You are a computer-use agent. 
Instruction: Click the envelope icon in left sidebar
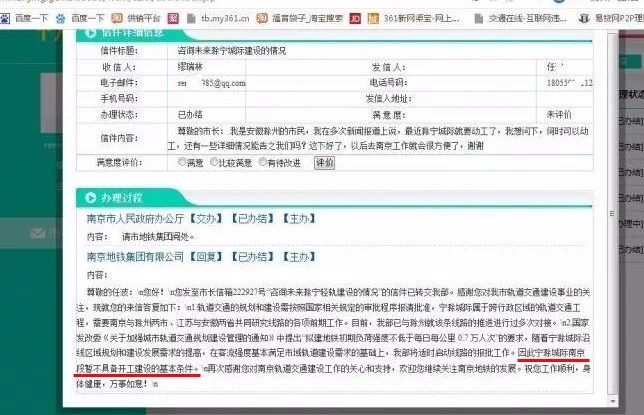pos(38,233)
